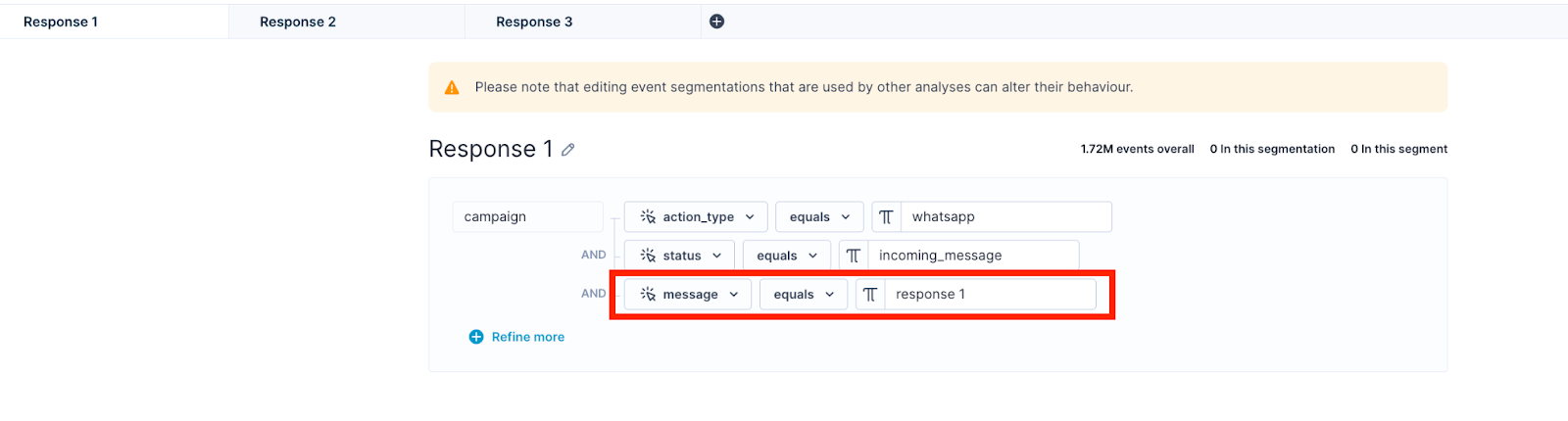1568x421 pixels.
Task: Click the text type icon beside response 1 value
Action: click(870, 295)
